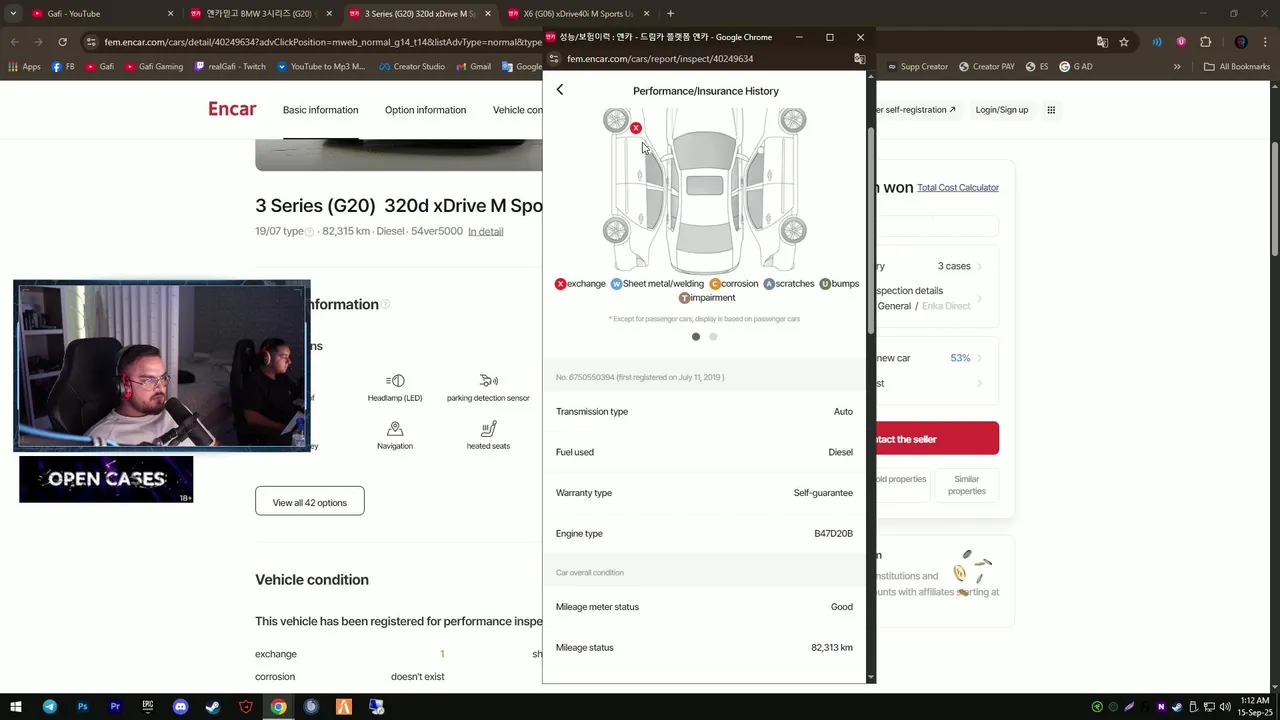Click the popup window vertical scrollbar
The width and height of the screenshot is (1280, 720).
(870, 232)
